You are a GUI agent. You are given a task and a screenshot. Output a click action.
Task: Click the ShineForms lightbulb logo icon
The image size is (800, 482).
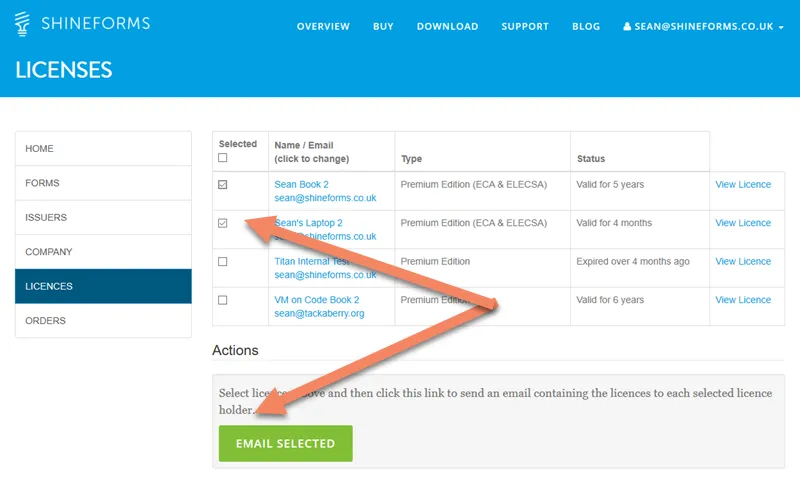22,23
